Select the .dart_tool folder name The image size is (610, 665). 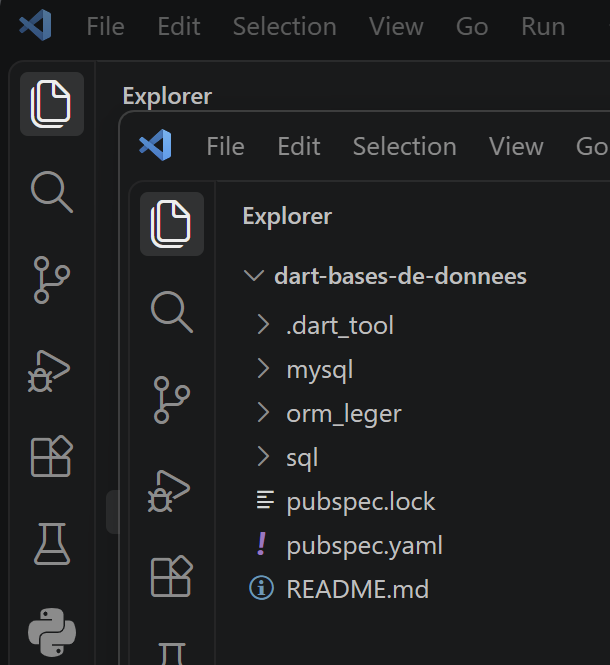[x=340, y=325]
